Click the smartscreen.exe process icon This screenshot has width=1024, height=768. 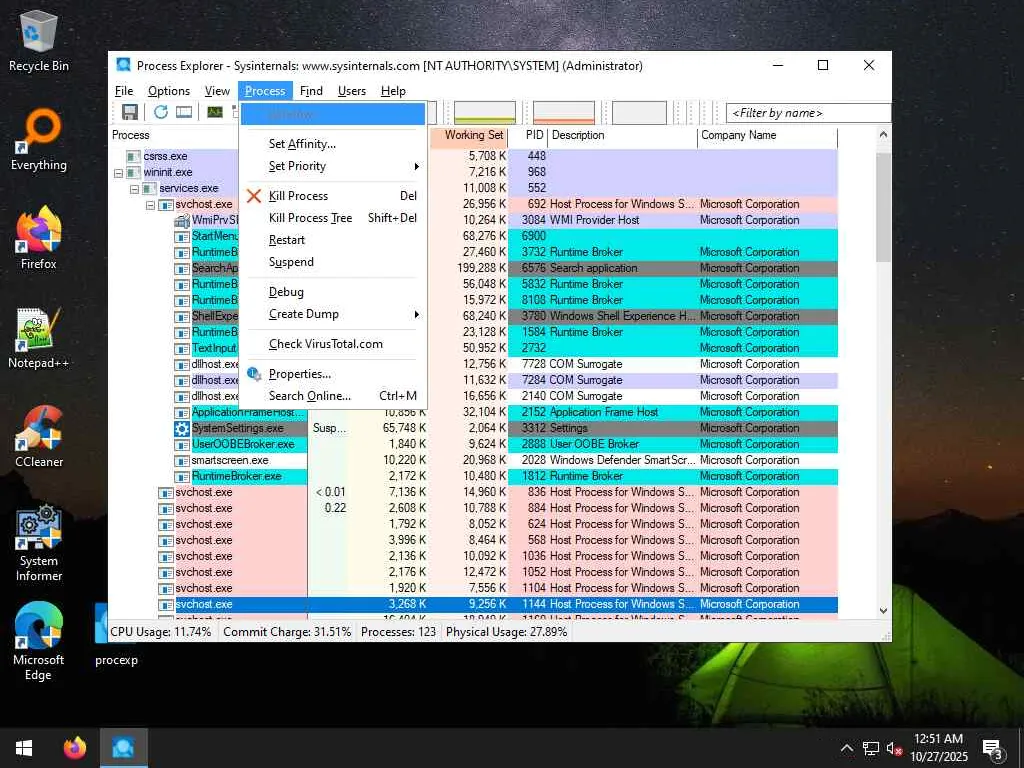(182, 460)
